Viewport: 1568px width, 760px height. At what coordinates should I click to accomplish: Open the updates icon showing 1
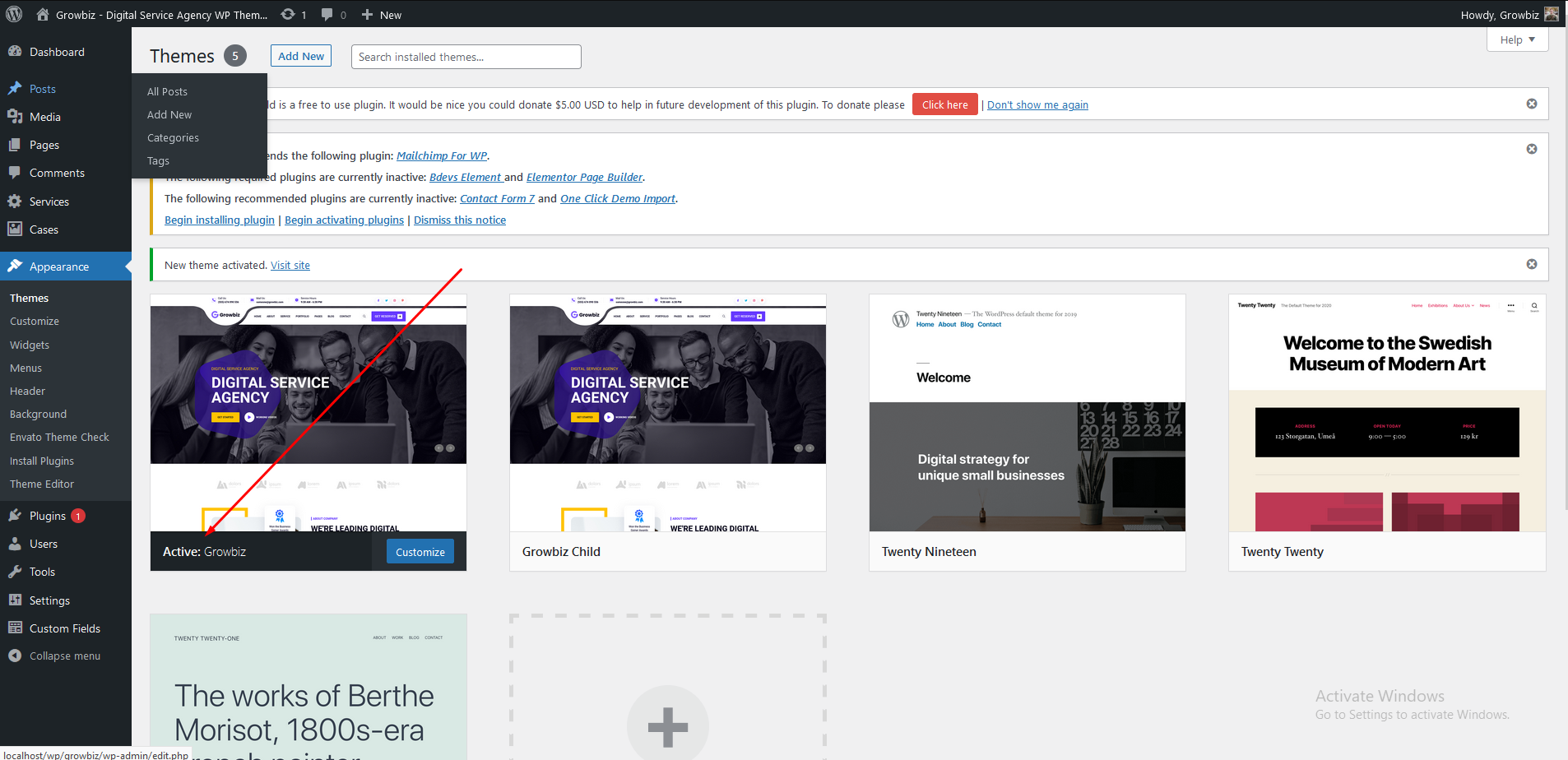tap(288, 14)
